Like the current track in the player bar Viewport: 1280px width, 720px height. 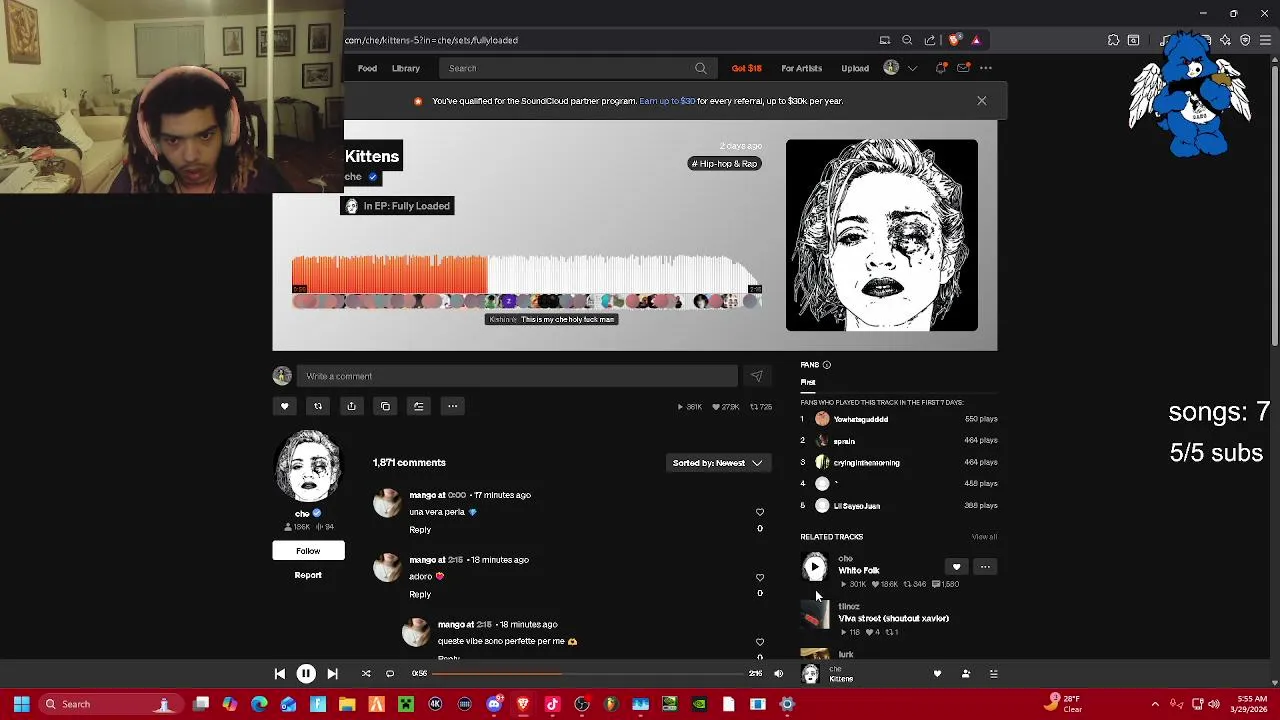[937, 674]
